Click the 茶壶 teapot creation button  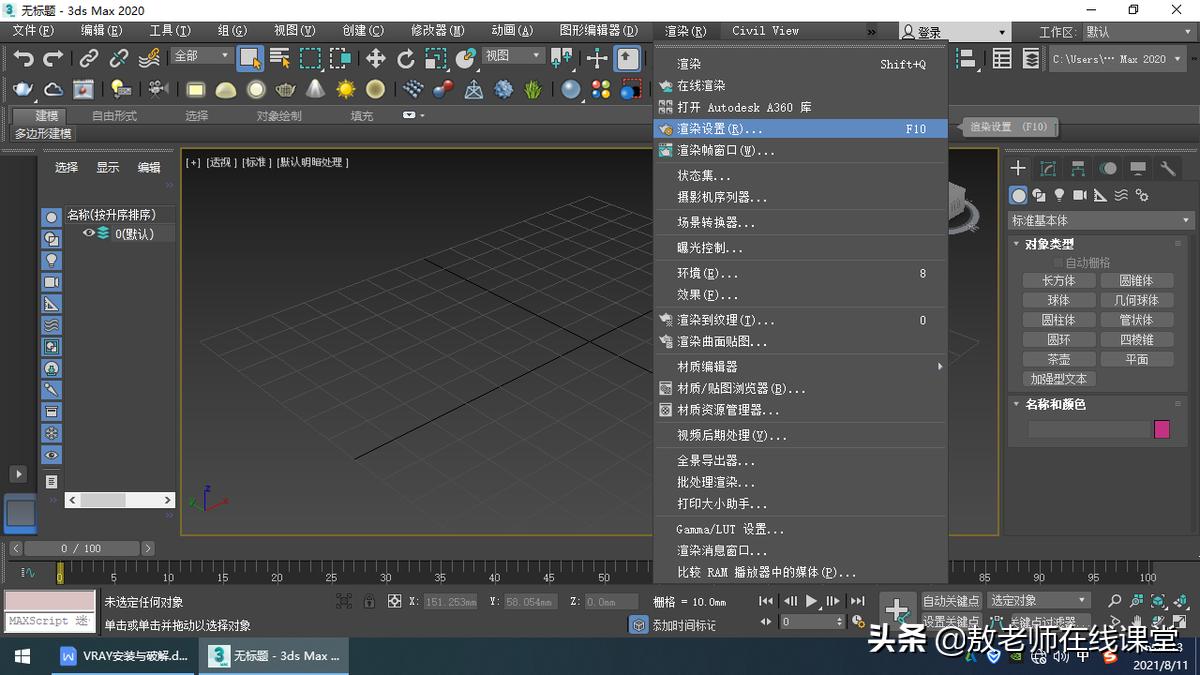(x=1059, y=358)
